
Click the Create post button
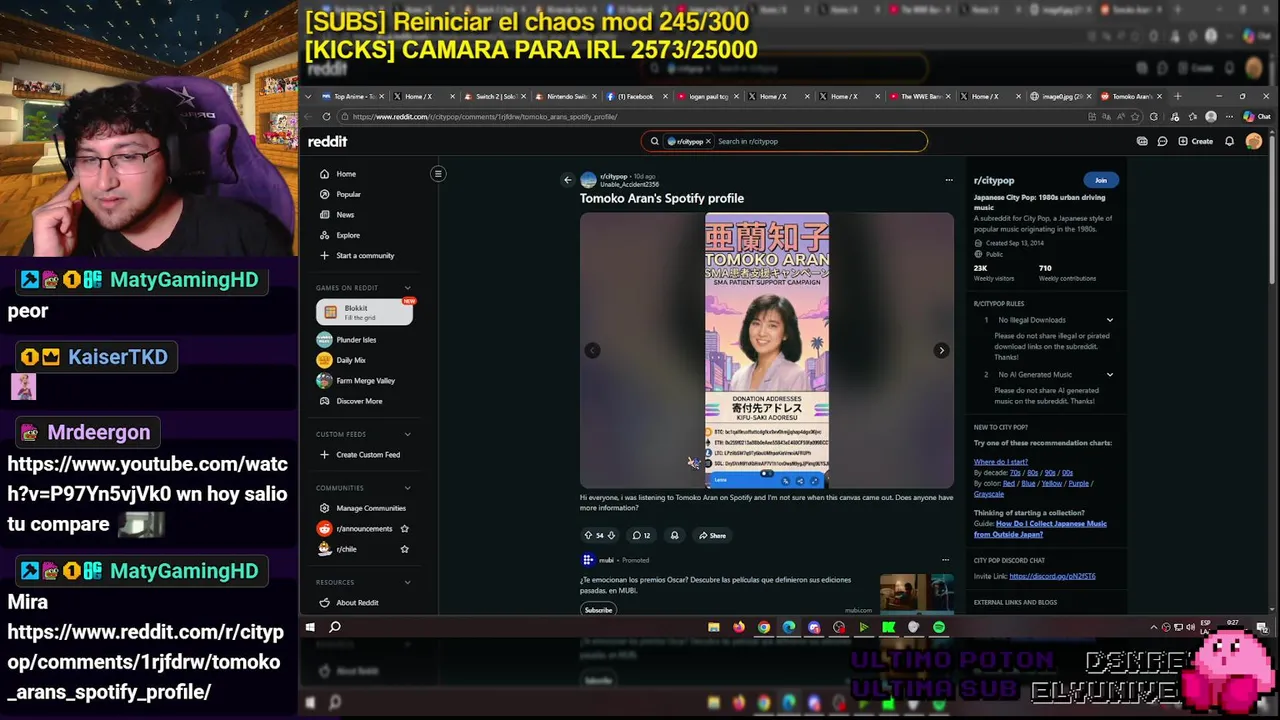coord(1195,141)
